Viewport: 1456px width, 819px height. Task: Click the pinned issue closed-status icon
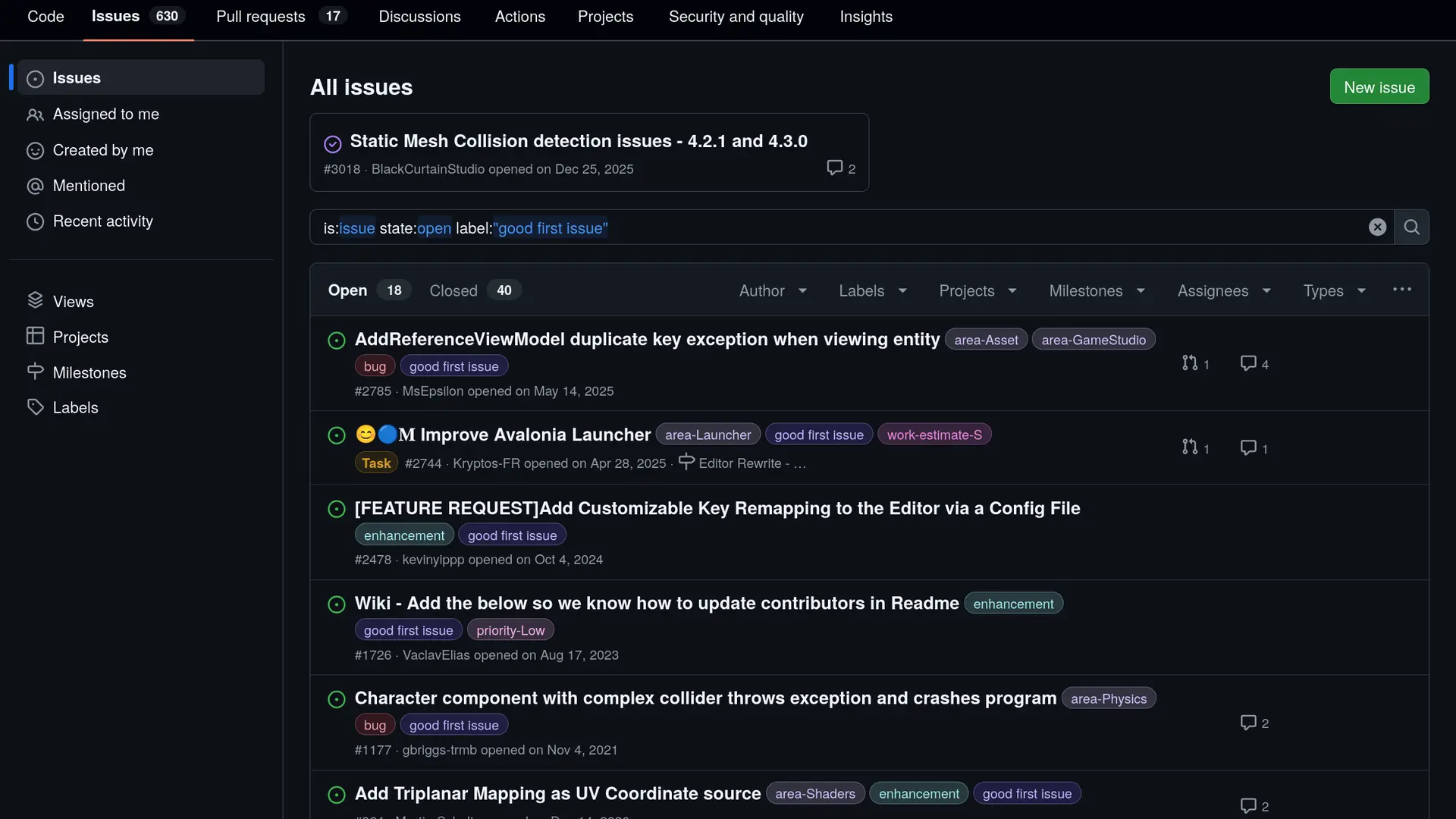point(333,144)
